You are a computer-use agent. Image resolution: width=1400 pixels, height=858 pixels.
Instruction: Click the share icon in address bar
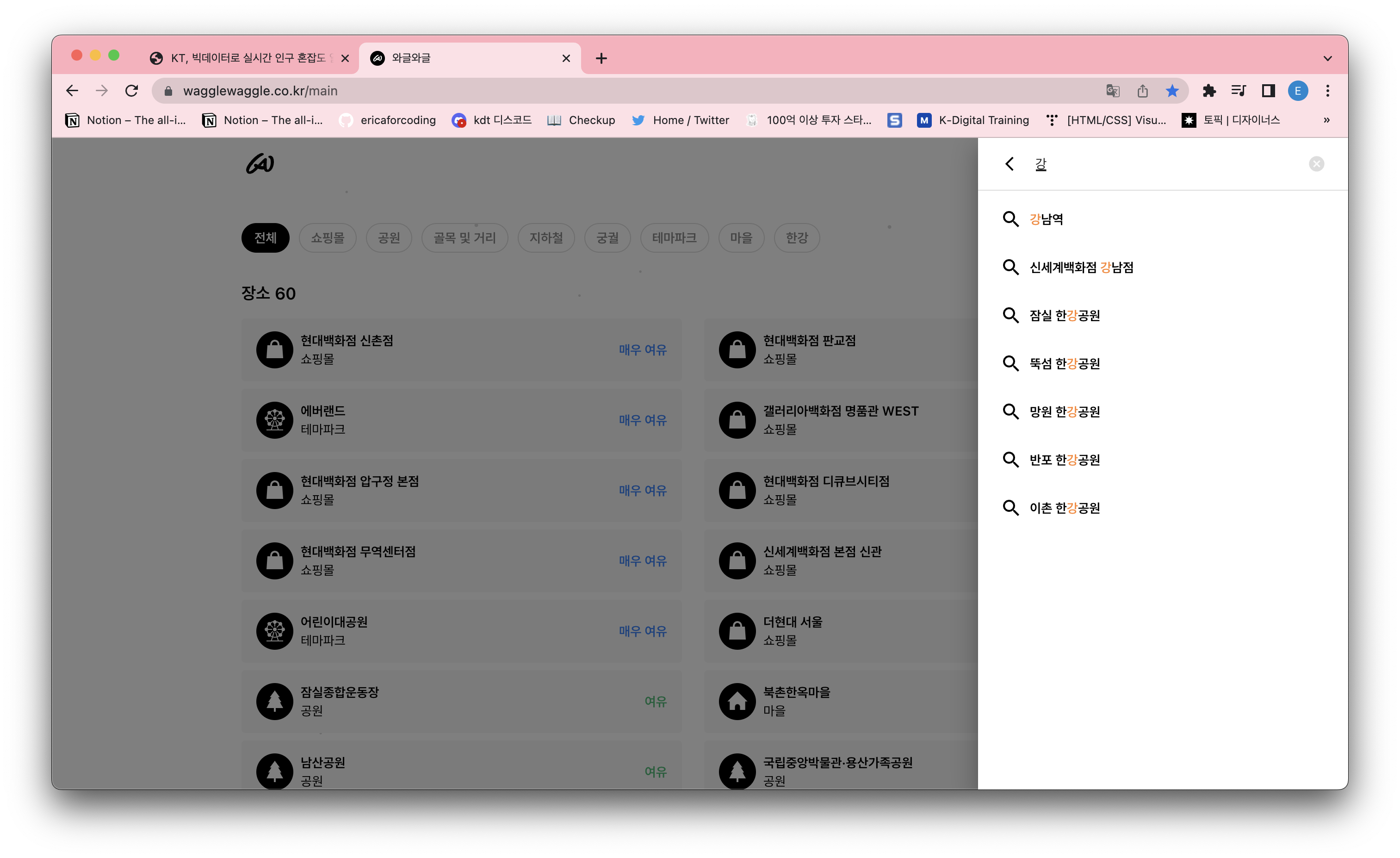coord(1143,91)
